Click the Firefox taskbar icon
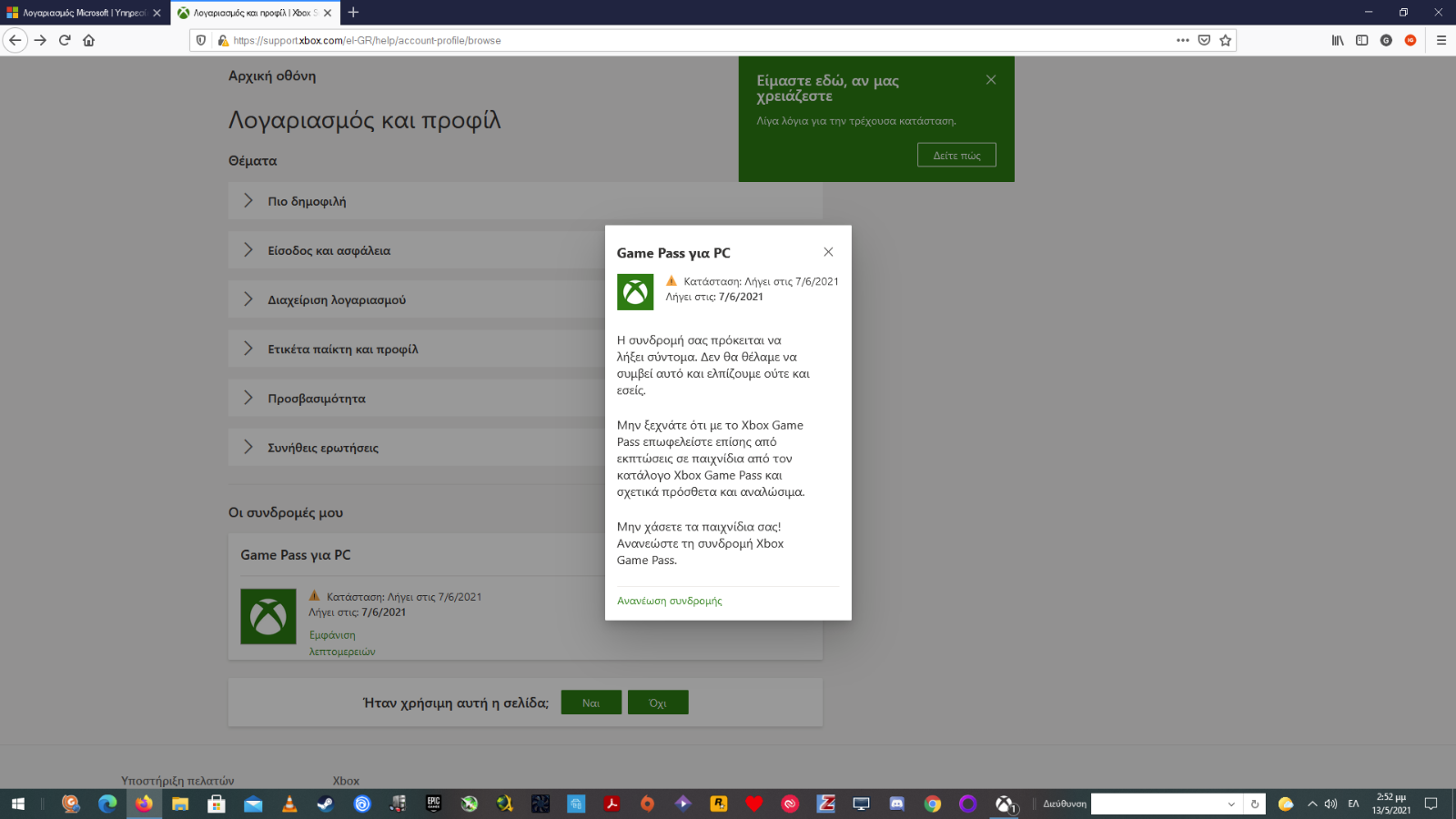This screenshot has width=1456, height=819. pyautogui.click(x=144, y=804)
